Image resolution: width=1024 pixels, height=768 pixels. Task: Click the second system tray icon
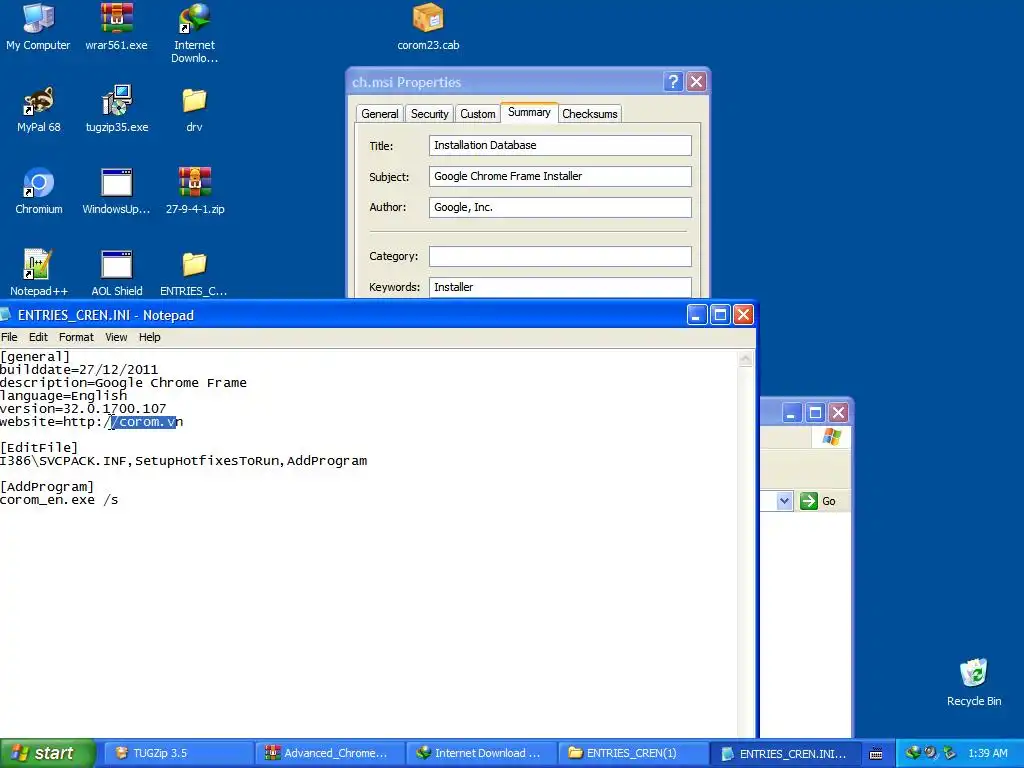[x=930, y=753]
